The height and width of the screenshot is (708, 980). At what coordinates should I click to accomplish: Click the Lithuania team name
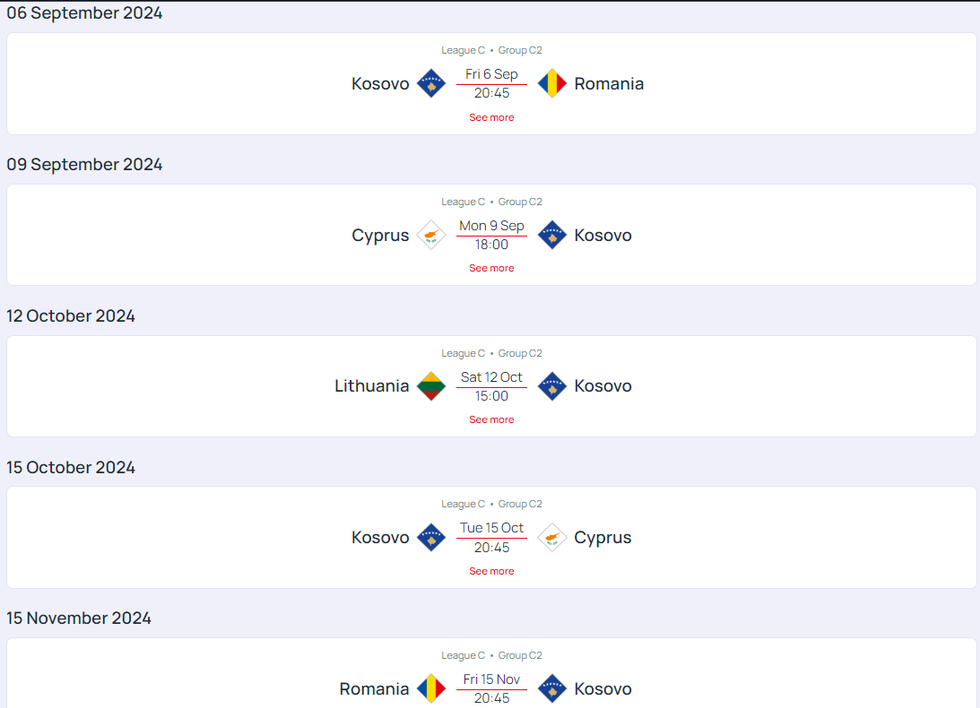coord(372,386)
